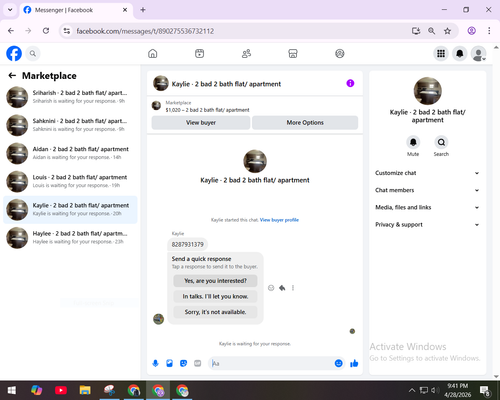Screen dimensions: 500x400
Task: Expand the Customize chat section
Action: pos(427,173)
